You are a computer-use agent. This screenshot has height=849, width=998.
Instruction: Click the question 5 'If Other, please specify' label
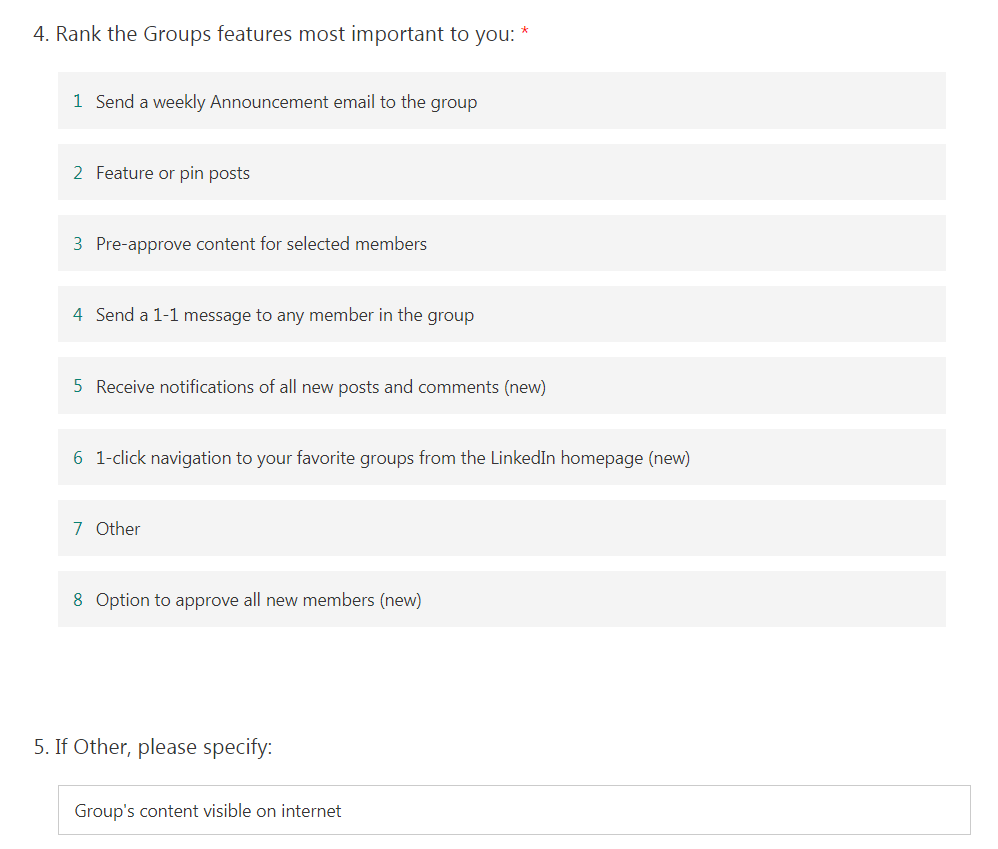[153, 747]
